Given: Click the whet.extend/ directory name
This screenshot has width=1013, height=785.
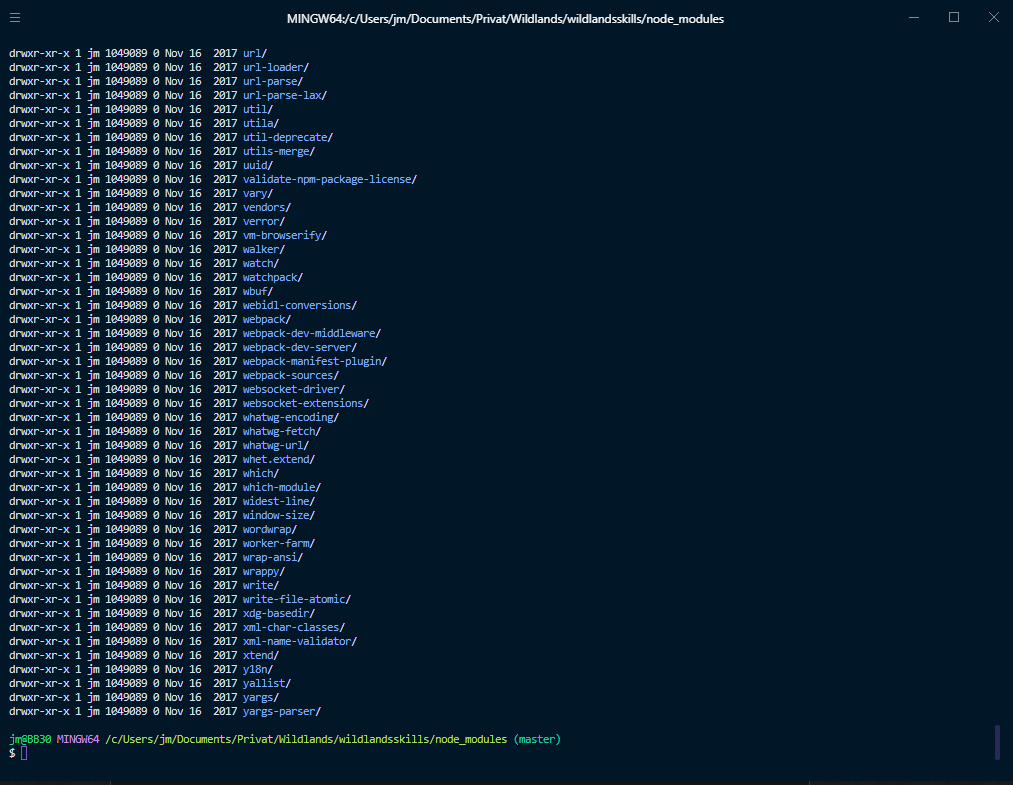Looking at the screenshot, I should click(x=279, y=459).
